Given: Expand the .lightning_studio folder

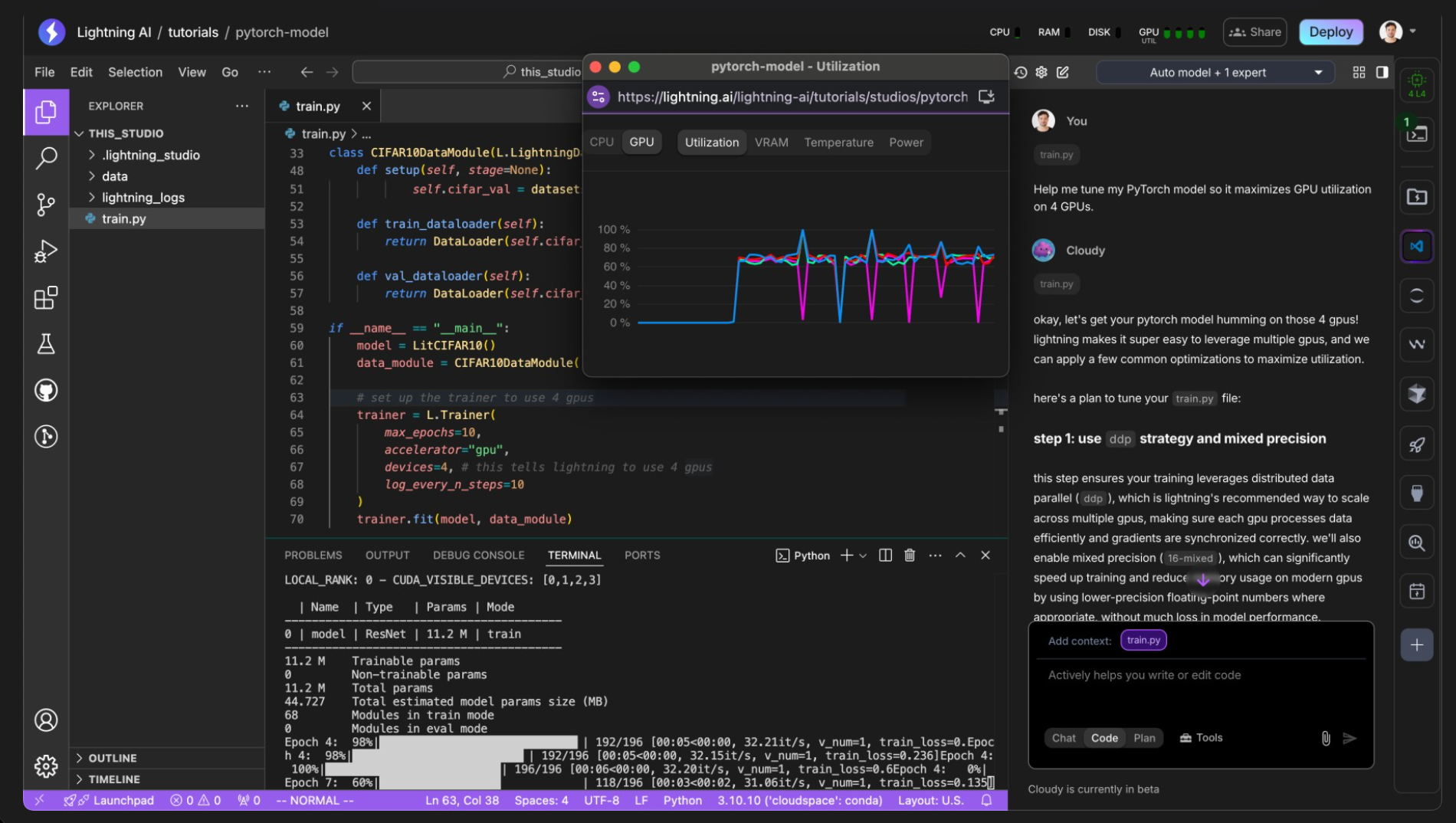Looking at the screenshot, I should pyautogui.click(x=150, y=155).
